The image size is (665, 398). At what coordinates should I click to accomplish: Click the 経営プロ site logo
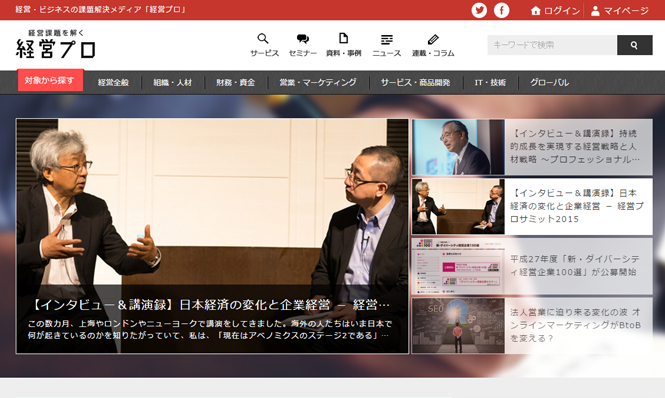point(56,44)
